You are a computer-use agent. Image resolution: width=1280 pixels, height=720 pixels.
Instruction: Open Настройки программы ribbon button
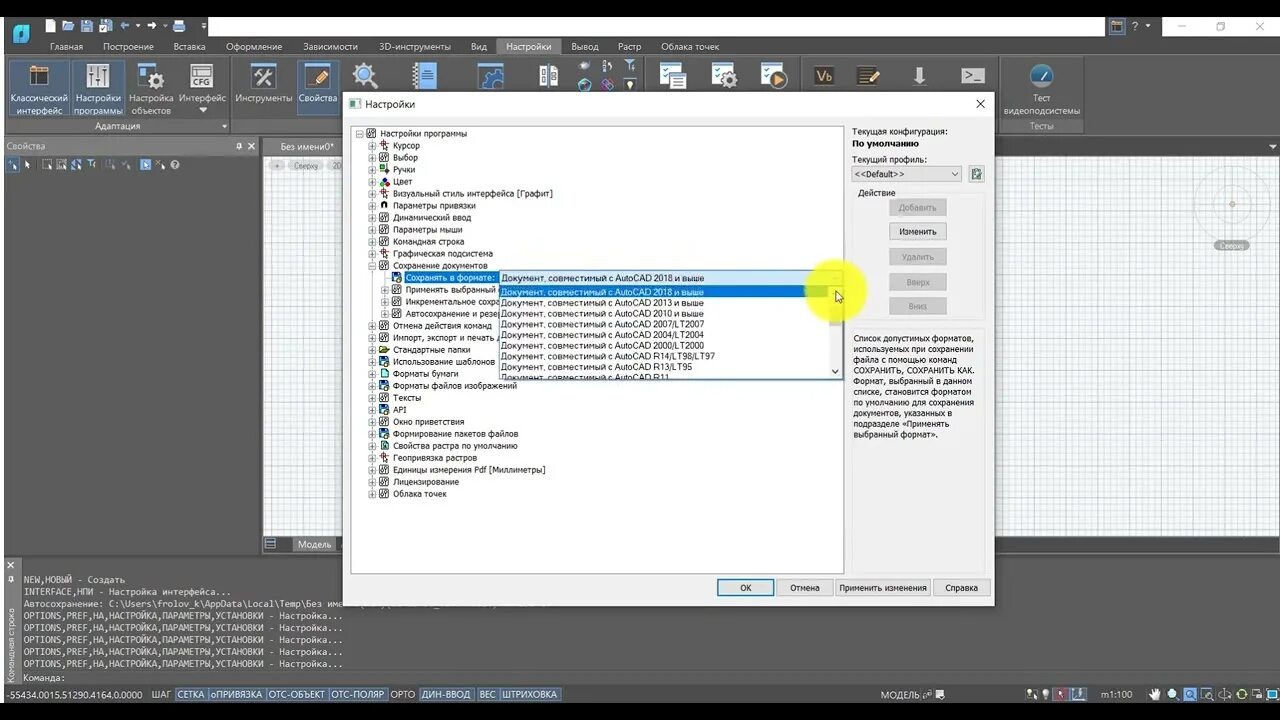point(98,89)
